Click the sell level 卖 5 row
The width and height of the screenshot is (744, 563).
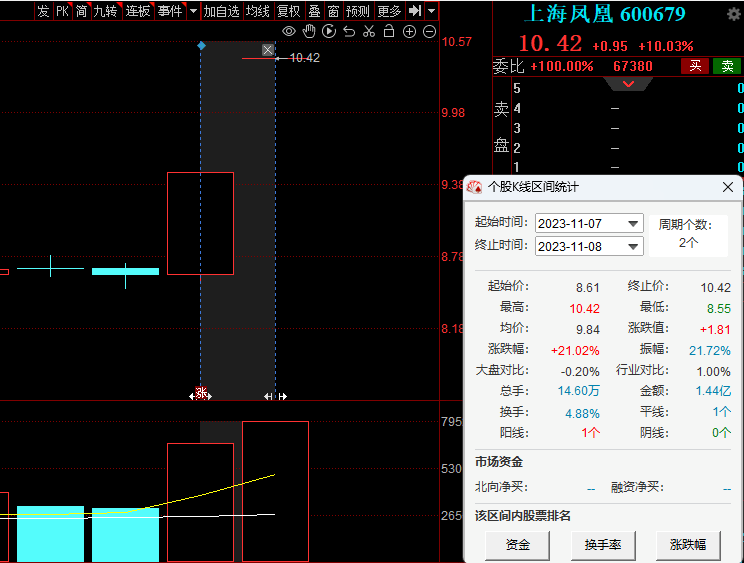click(626, 88)
